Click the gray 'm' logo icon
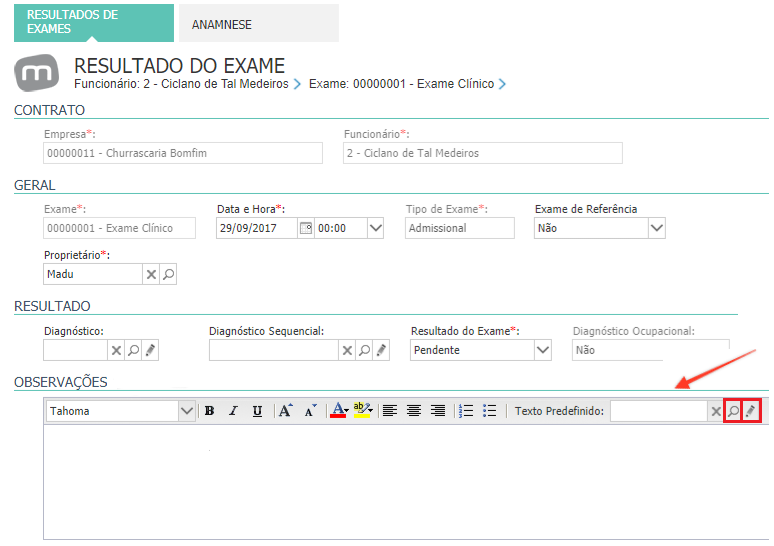774x546 pixels. point(37,73)
